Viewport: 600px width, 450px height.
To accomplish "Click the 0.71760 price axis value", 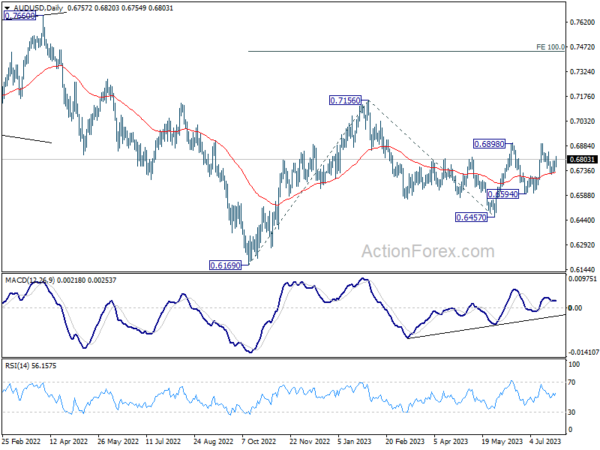I will point(582,96).
